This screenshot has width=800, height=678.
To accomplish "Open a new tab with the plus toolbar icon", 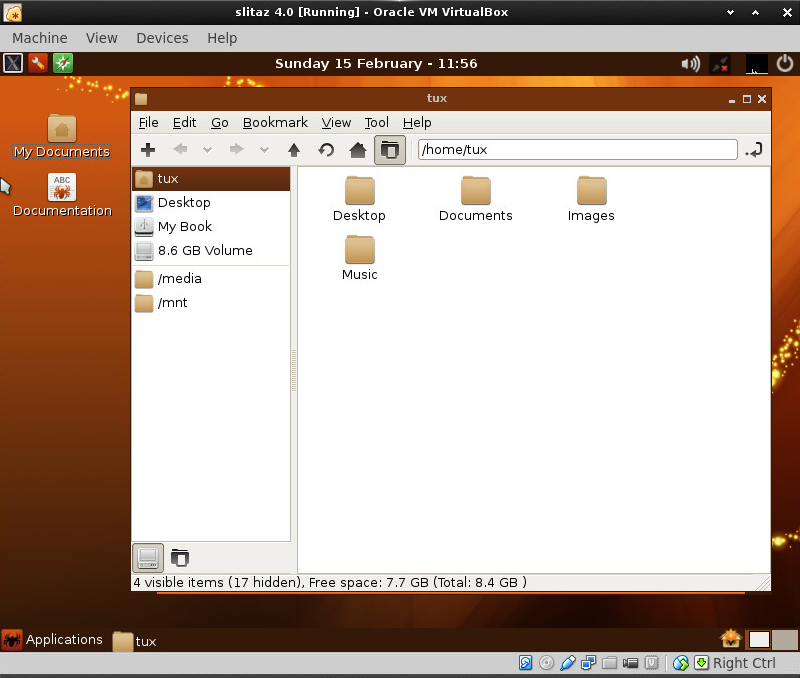I will click(x=148, y=150).
